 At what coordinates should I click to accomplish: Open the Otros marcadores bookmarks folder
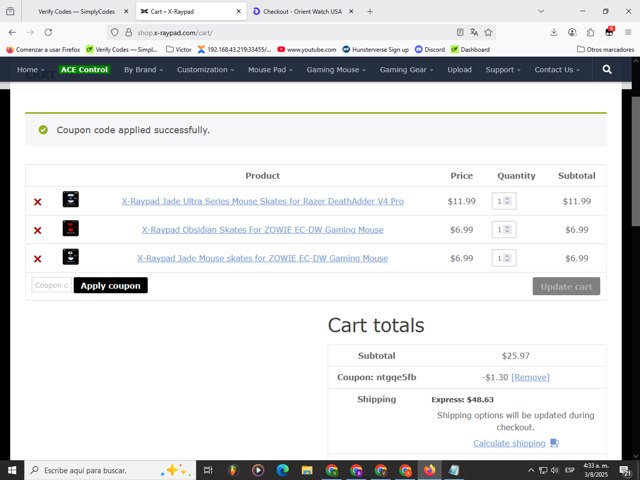click(x=605, y=49)
